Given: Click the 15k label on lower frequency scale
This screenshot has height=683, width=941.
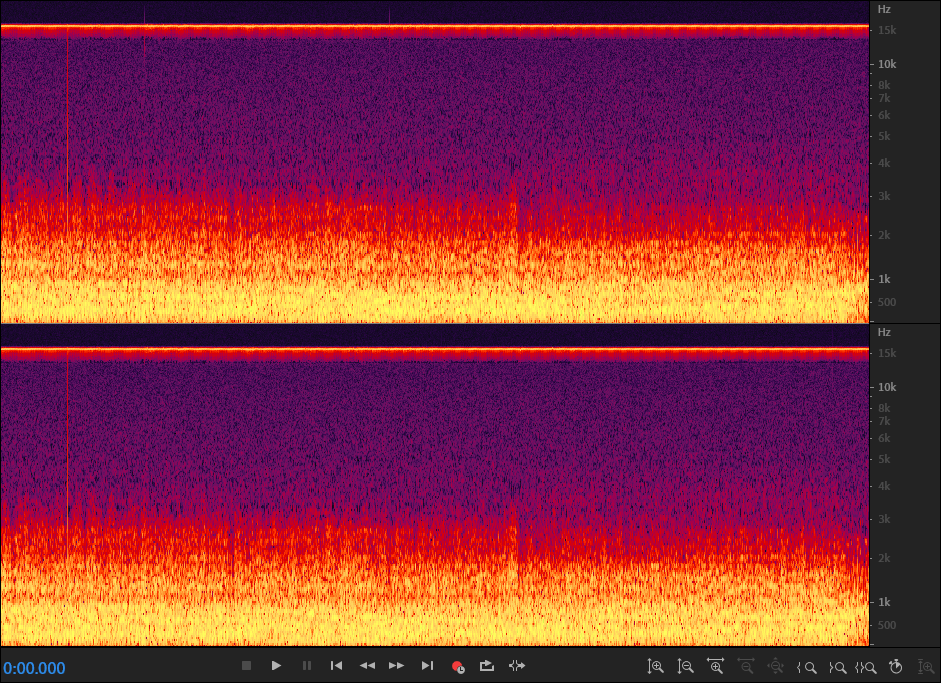Looking at the screenshot, I should 887,353.
